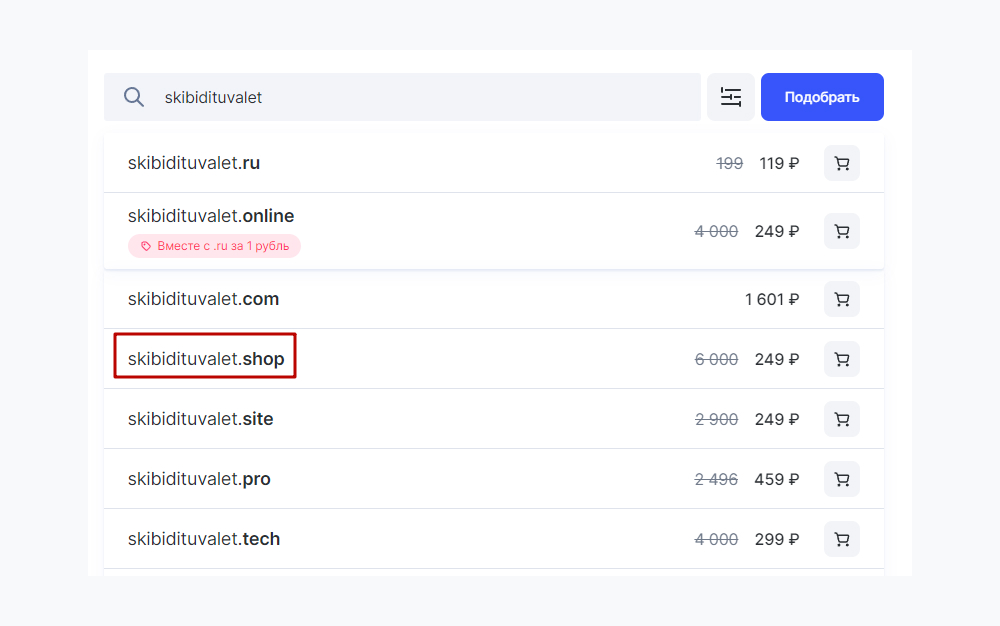The width and height of the screenshot is (1000, 626).
Task: Choose the skibidituvalet.tech domain name
Action: pyautogui.click(x=204, y=539)
